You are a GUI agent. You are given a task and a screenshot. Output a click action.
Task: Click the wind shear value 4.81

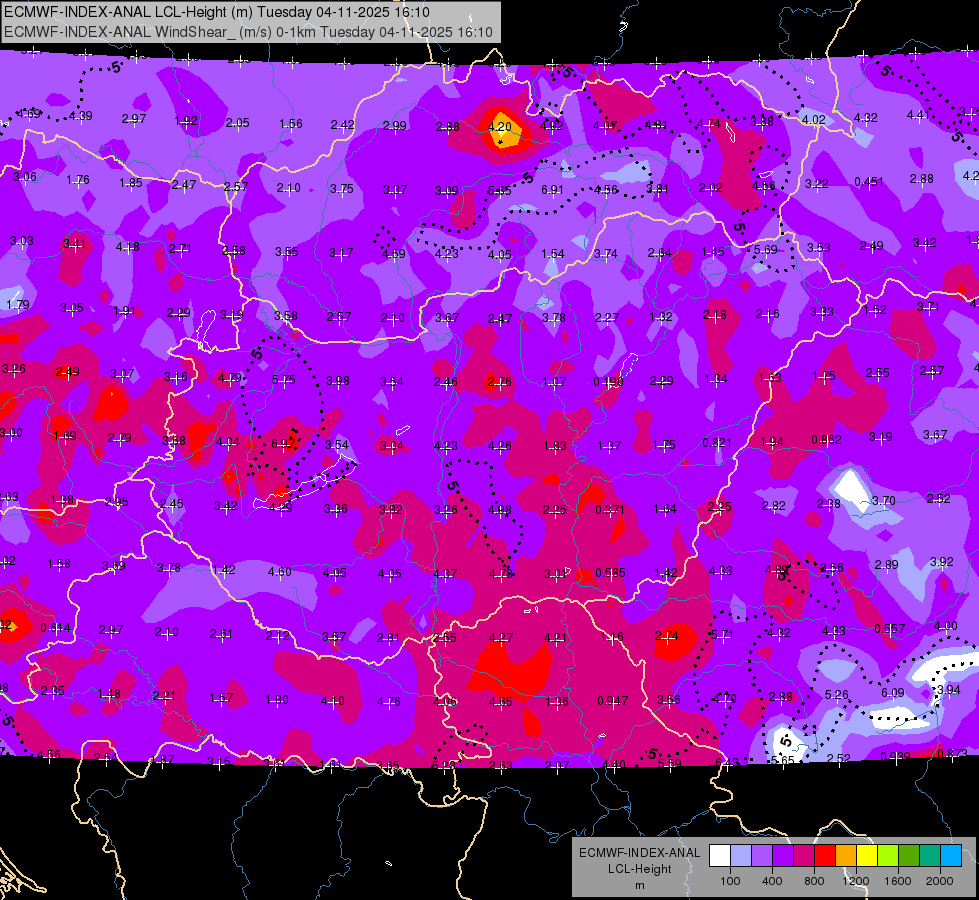[x=656, y=124]
